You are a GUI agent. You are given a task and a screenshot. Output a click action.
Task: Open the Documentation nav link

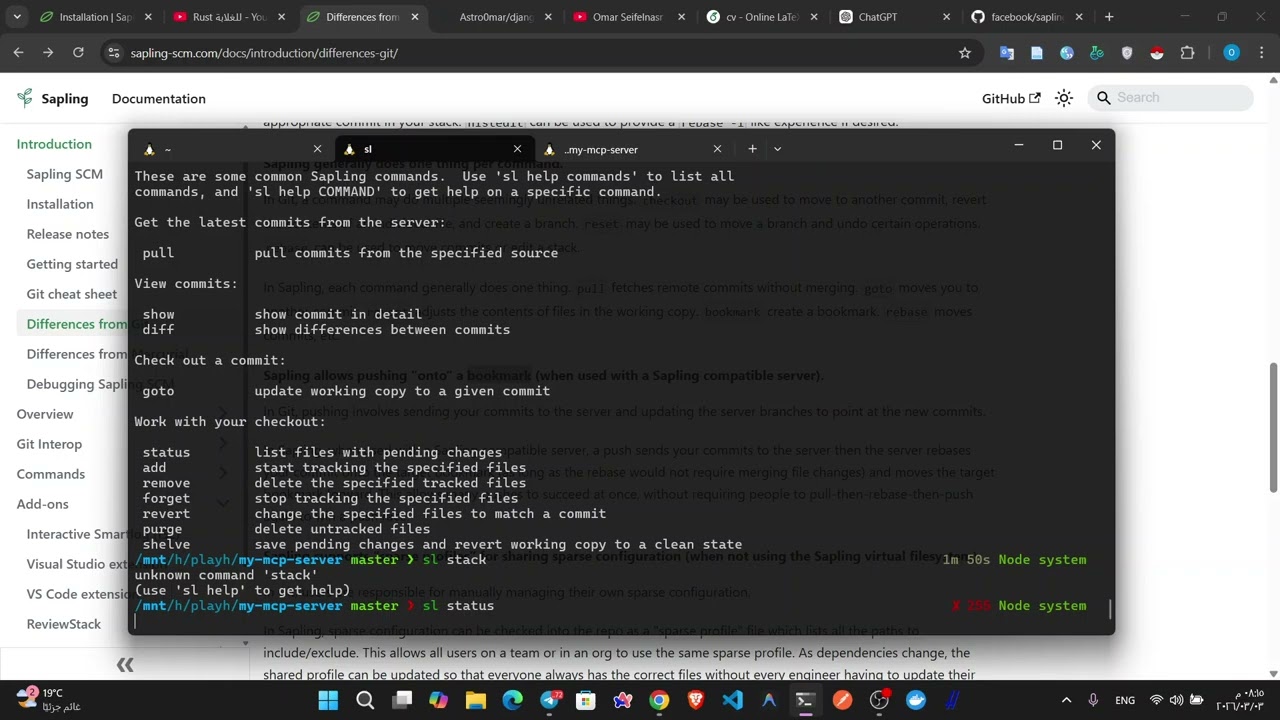[159, 98]
